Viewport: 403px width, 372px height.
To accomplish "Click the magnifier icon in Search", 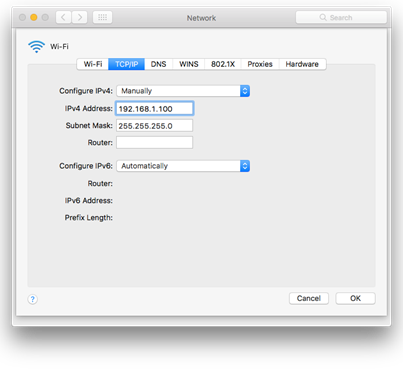I will pyautogui.click(x=323, y=17).
